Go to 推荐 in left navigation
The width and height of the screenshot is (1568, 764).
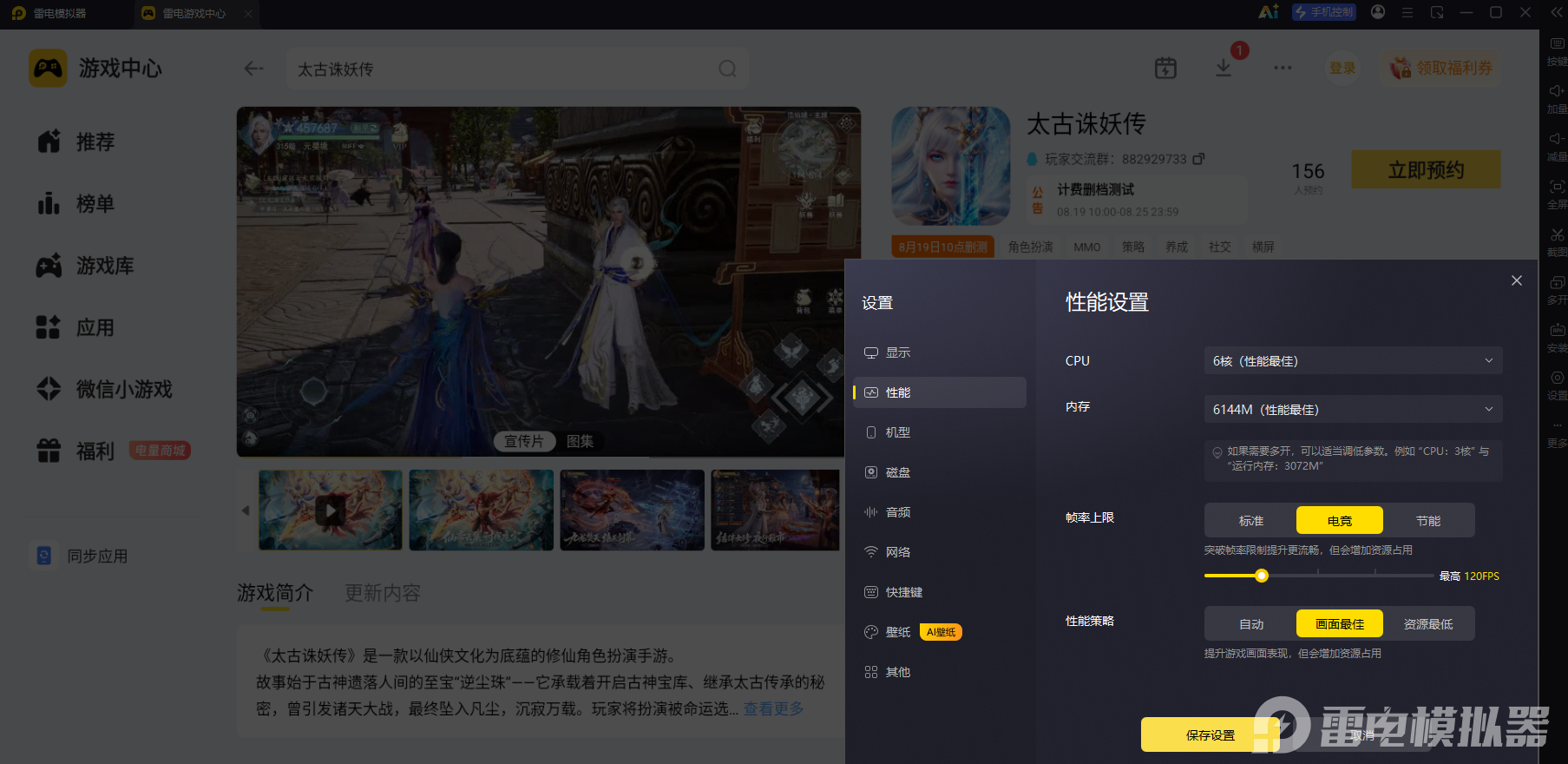76,142
